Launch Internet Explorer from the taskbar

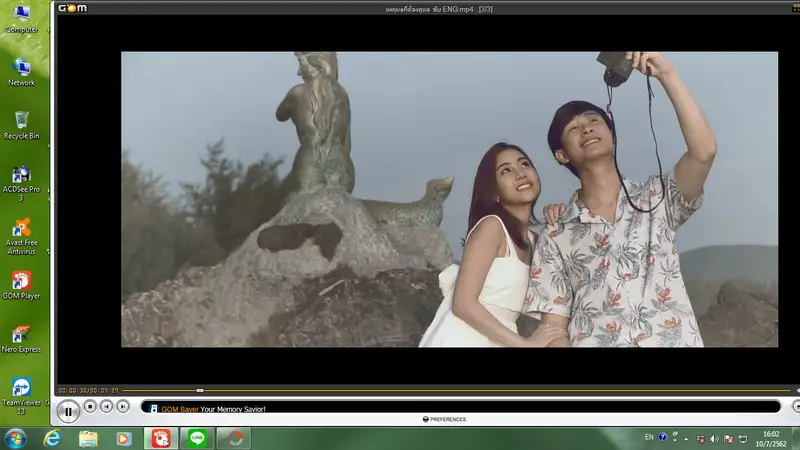(x=52, y=438)
